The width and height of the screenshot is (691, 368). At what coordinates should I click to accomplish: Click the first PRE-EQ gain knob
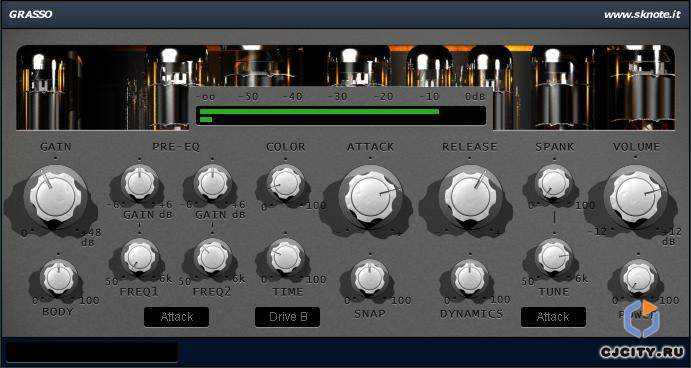tap(140, 183)
